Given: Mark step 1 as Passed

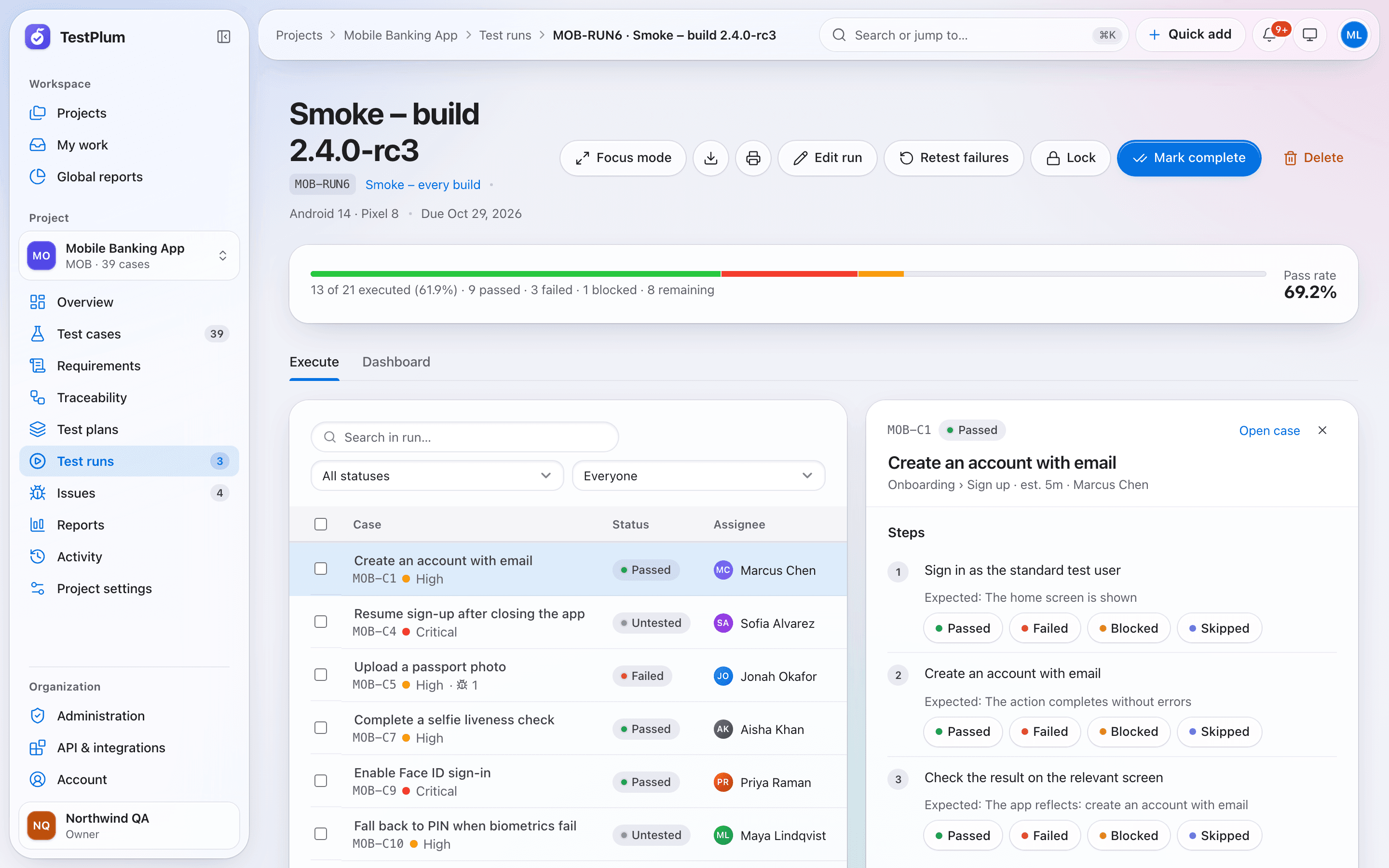Looking at the screenshot, I should click(x=963, y=628).
